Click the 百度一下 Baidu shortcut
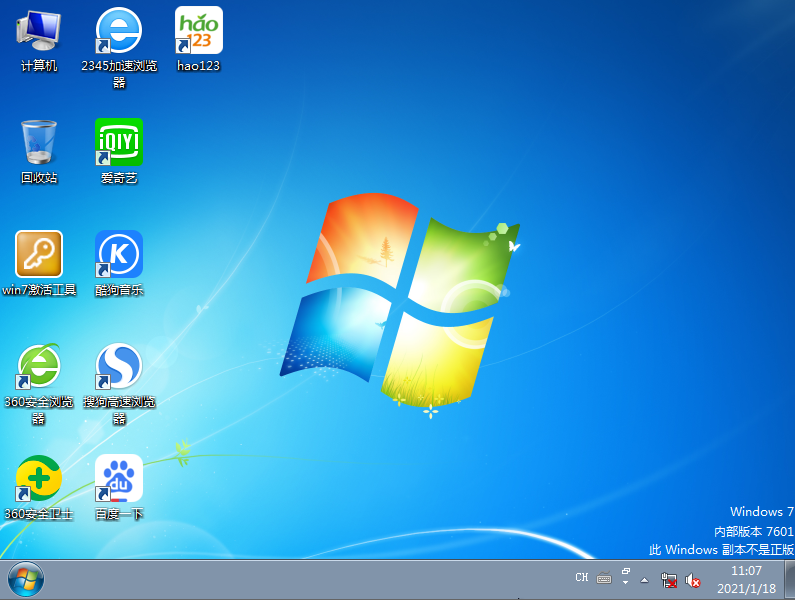 (119, 479)
